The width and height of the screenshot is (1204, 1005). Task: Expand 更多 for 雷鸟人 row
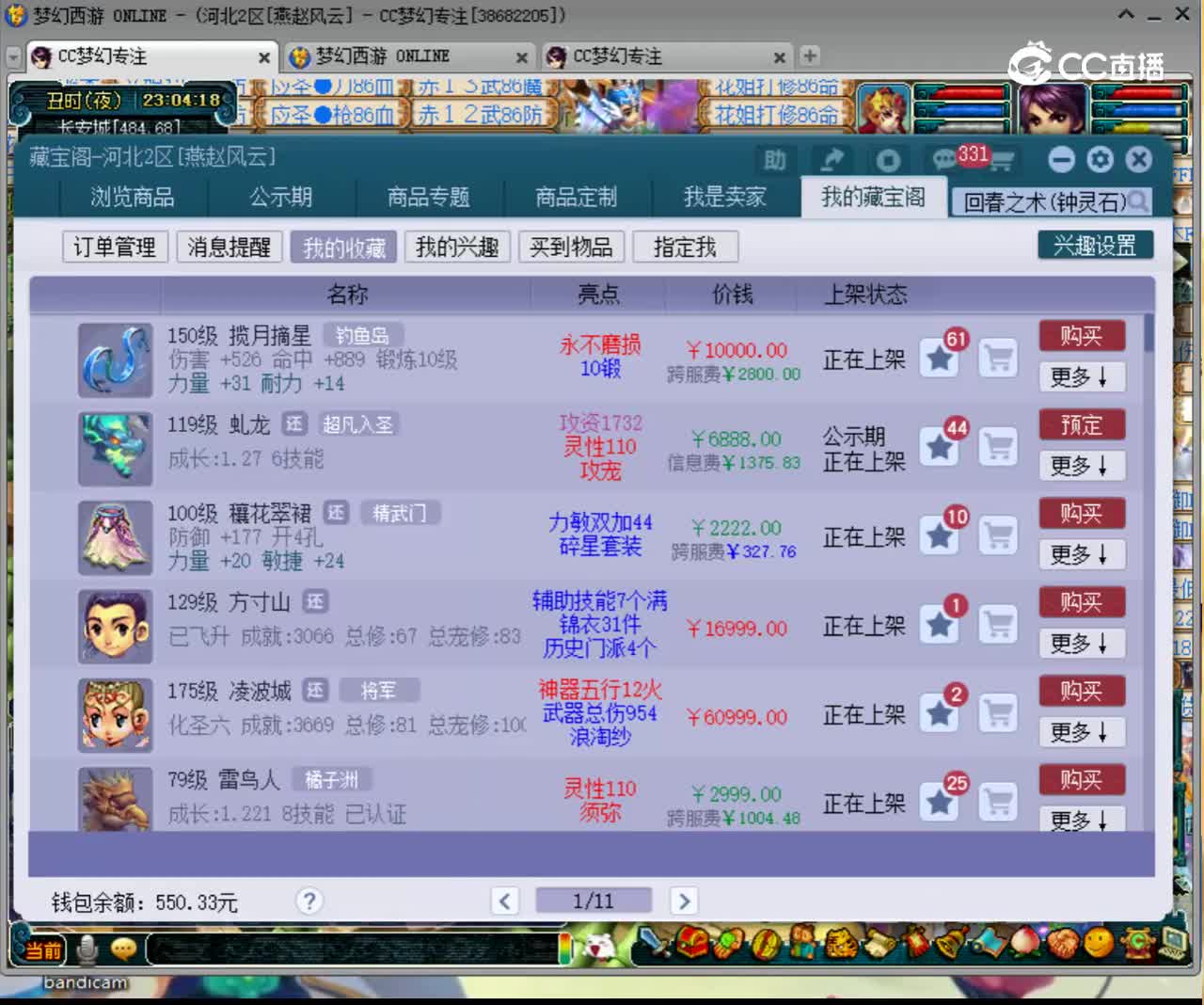pyautogui.click(x=1082, y=820)
